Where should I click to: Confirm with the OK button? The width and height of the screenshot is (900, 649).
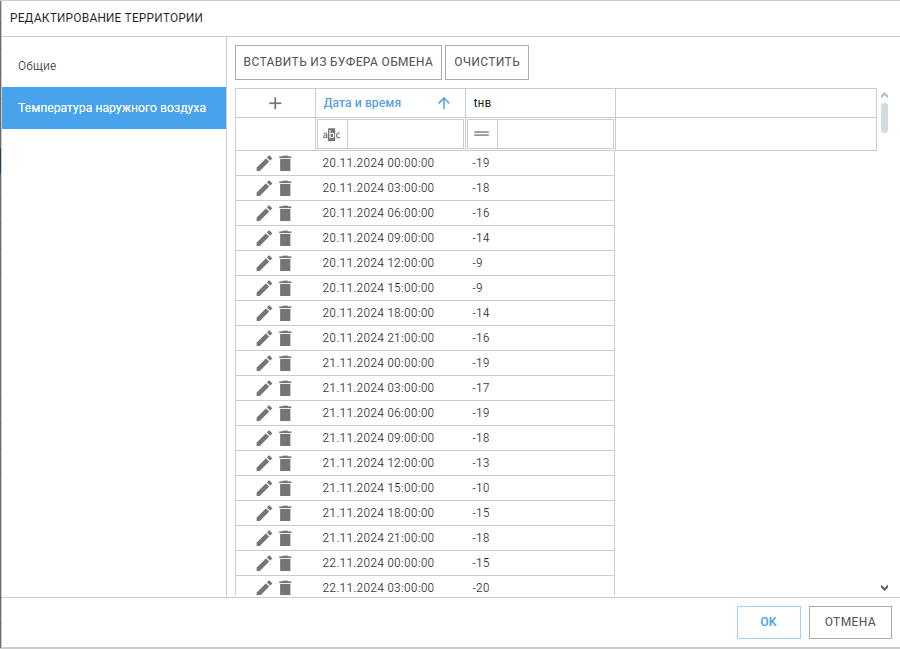point(769,622)
